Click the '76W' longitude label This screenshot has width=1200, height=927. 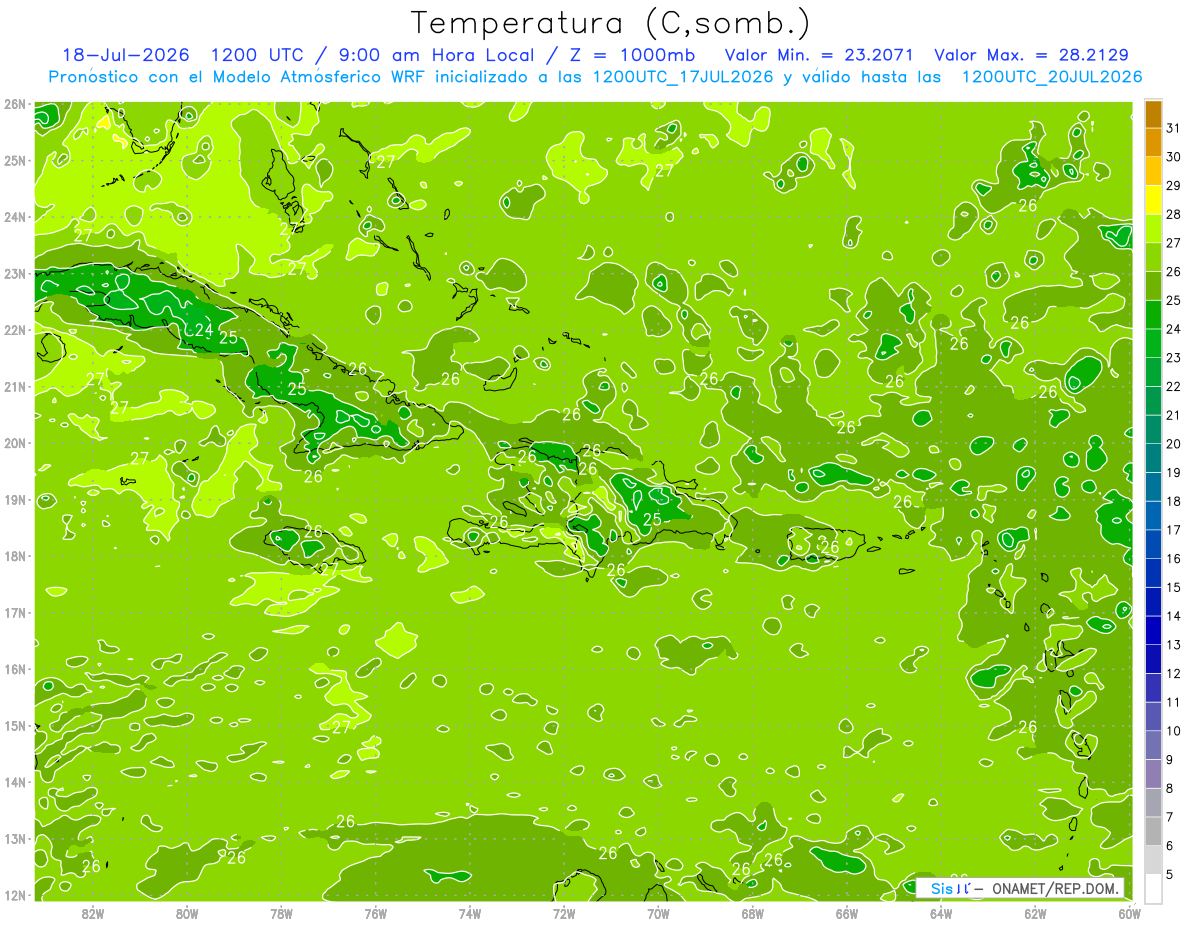pyautogui.click(x=375, y=912)
